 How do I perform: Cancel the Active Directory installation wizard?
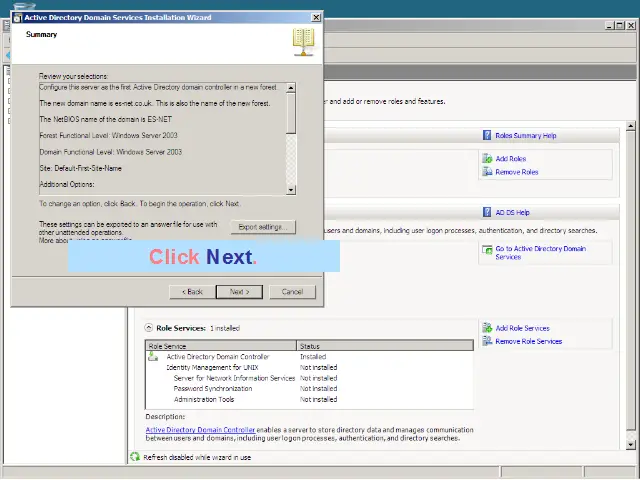(x=292, y=292)
